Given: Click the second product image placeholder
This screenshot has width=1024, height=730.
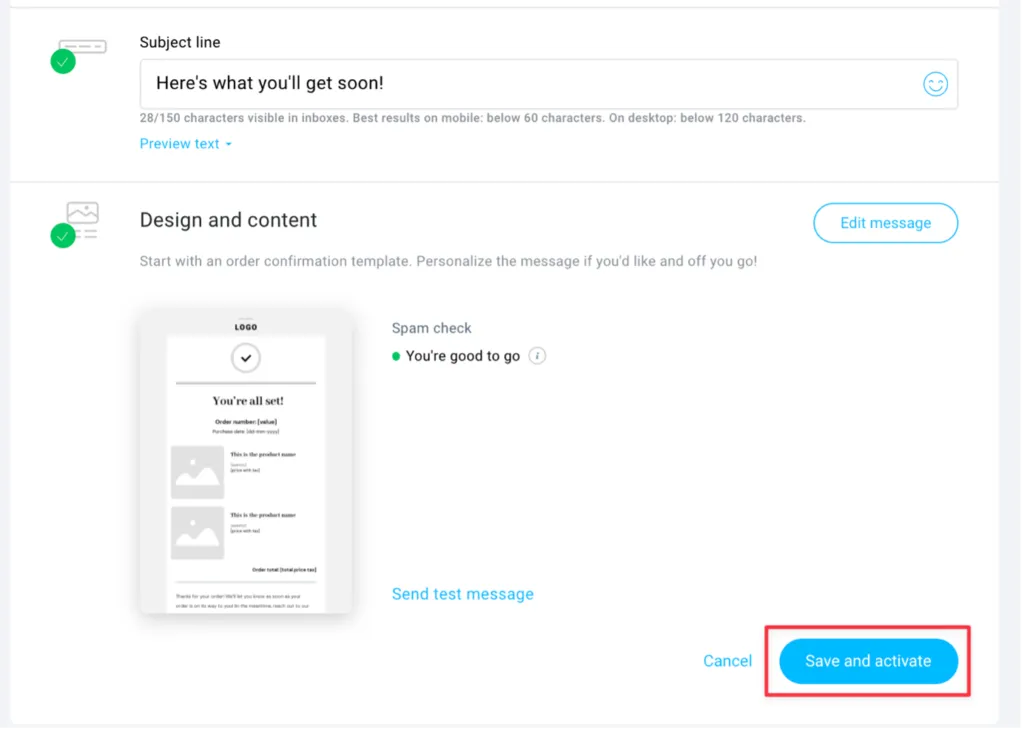Looking at the screenshot, I should (x=198, y=534).
